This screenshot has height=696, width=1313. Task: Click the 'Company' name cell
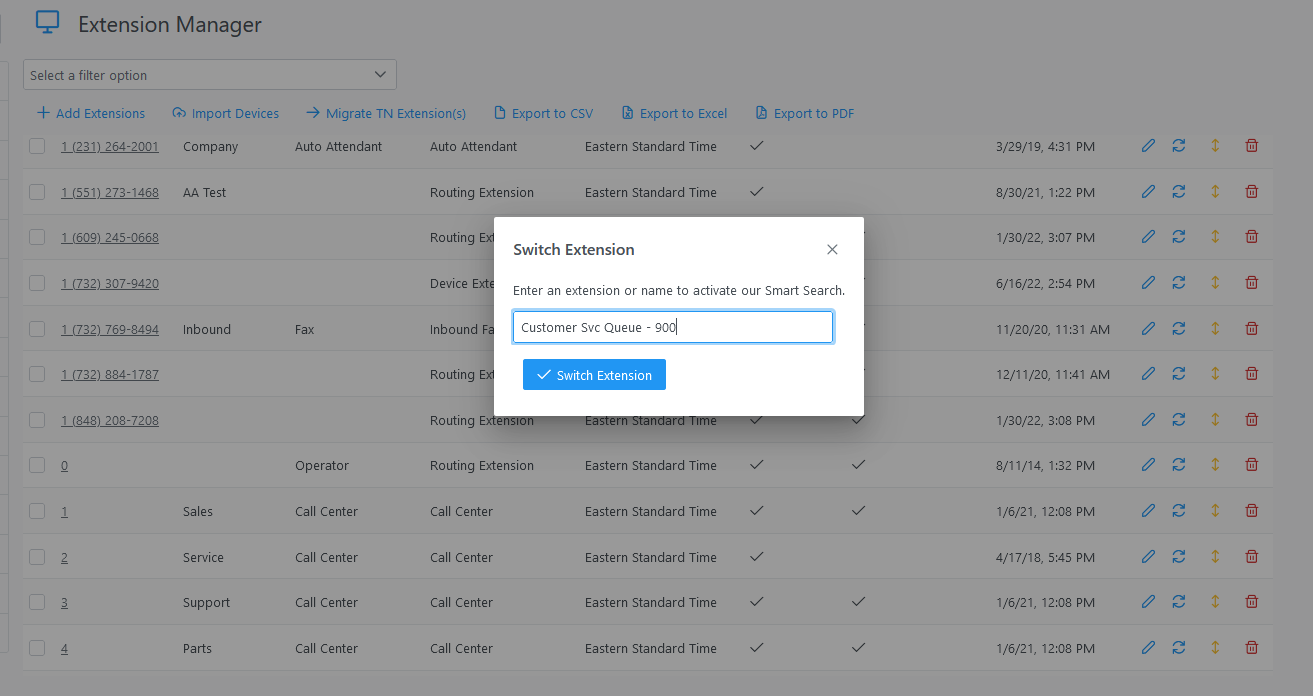[210, 146]
